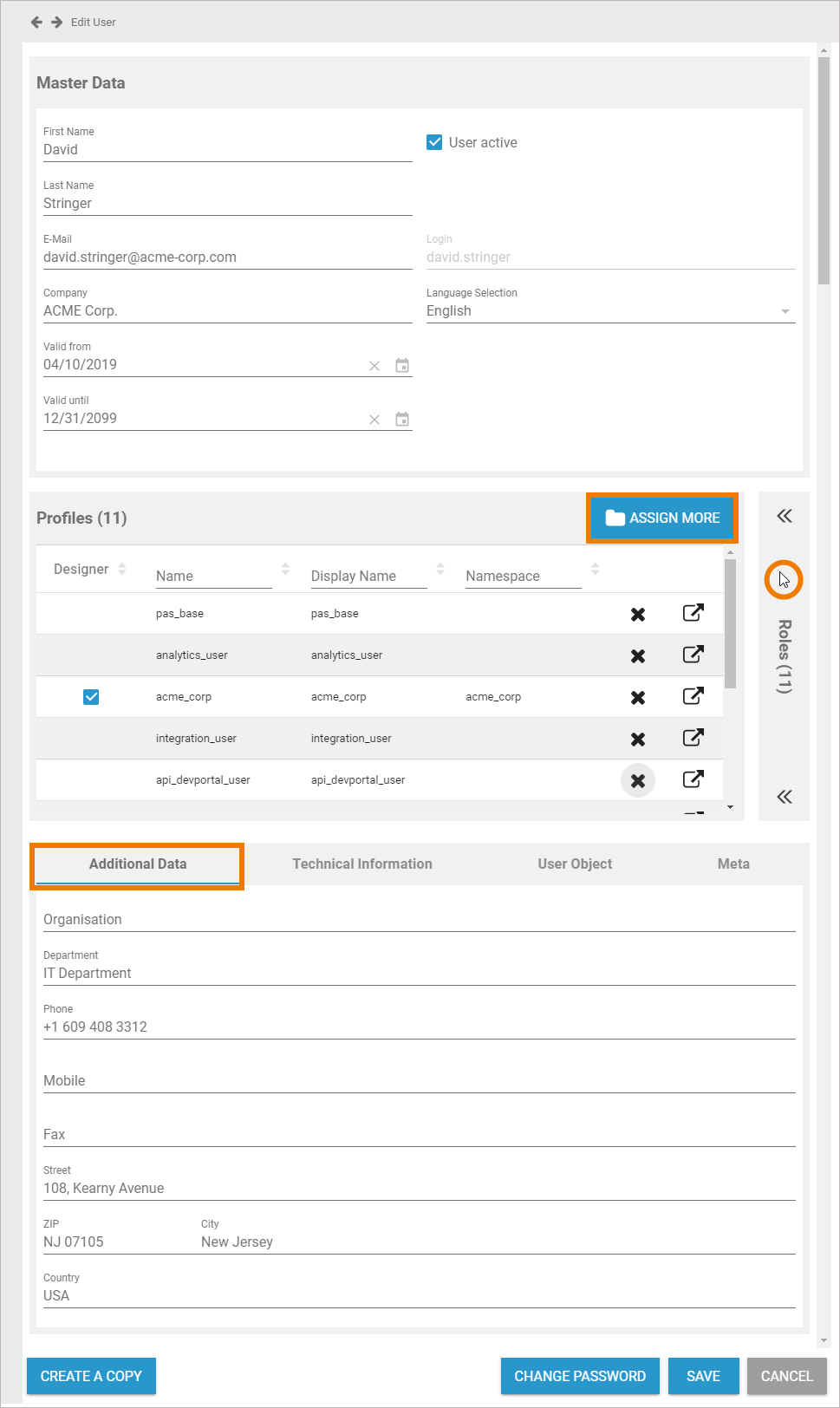The image size is (840, 1408).
Task: Uncheck the User active checkbox
Action: (x=434, y=142)
